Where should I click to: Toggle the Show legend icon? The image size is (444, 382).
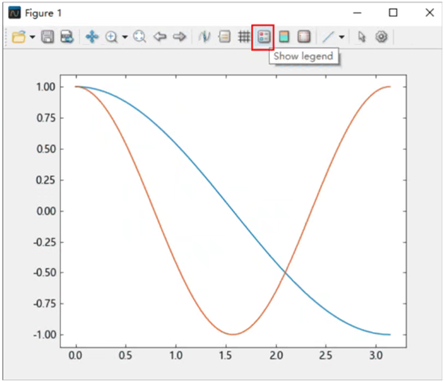[x=264, y=37]
